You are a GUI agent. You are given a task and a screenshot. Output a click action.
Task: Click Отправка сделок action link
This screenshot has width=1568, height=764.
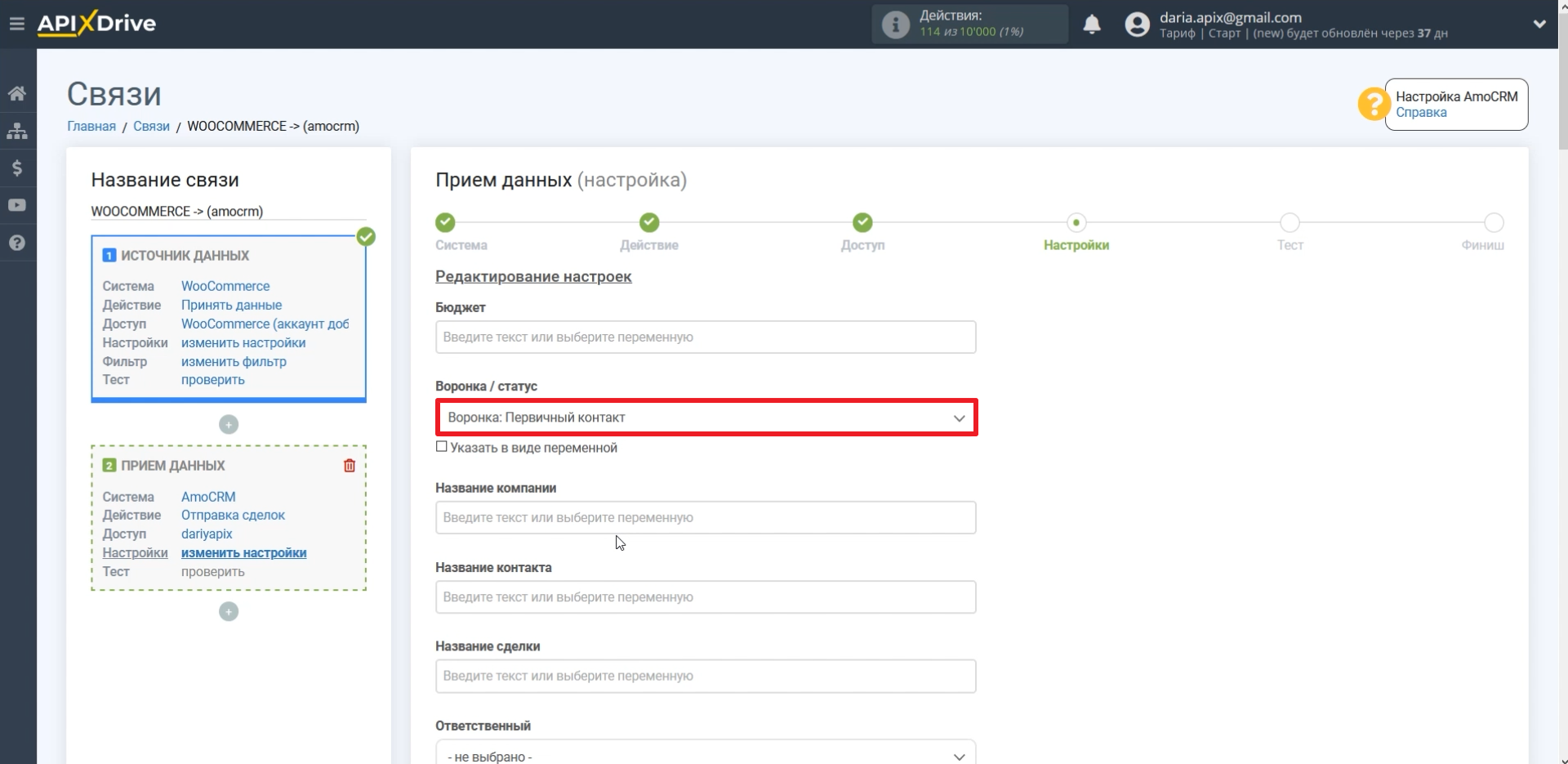tap(233, 515)
